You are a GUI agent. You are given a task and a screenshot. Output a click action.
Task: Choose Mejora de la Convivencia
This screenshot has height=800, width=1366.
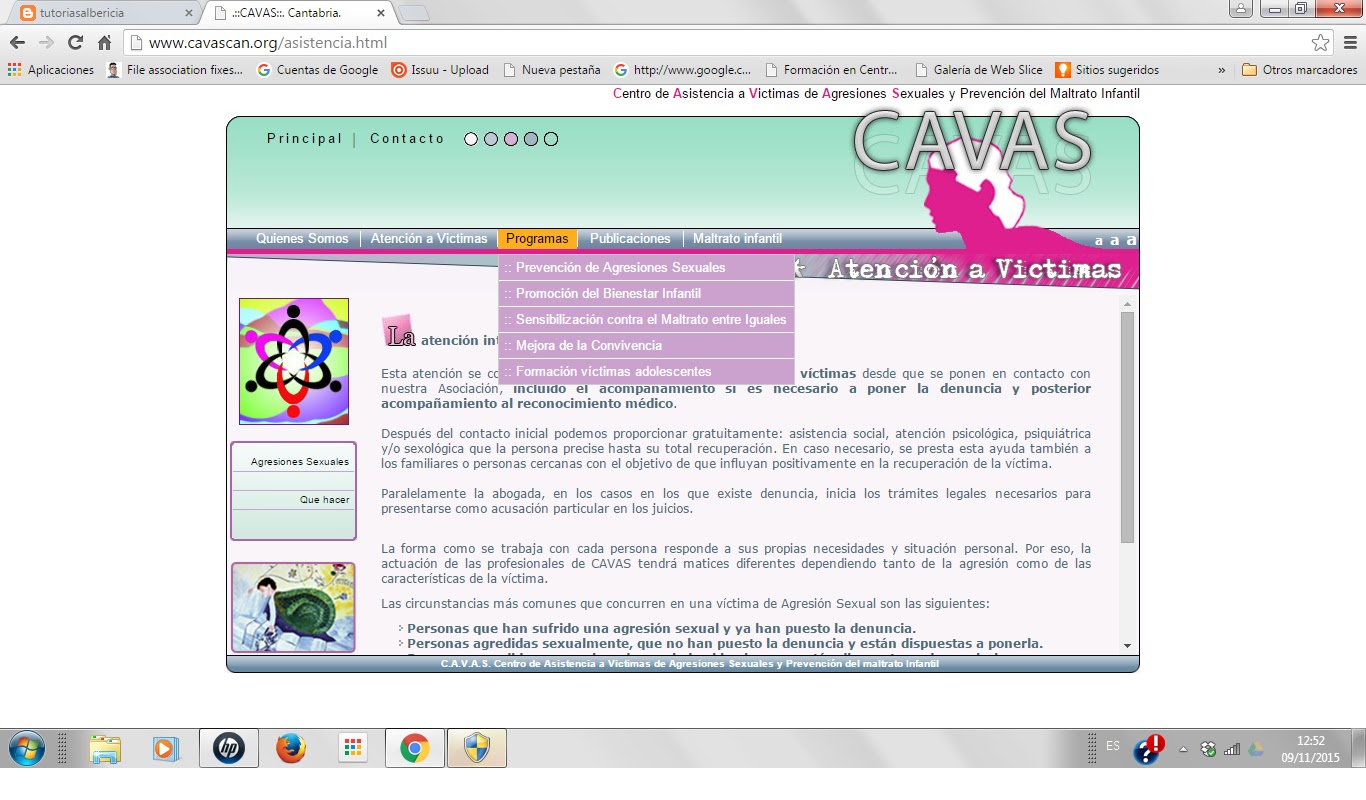coord(646,346)
